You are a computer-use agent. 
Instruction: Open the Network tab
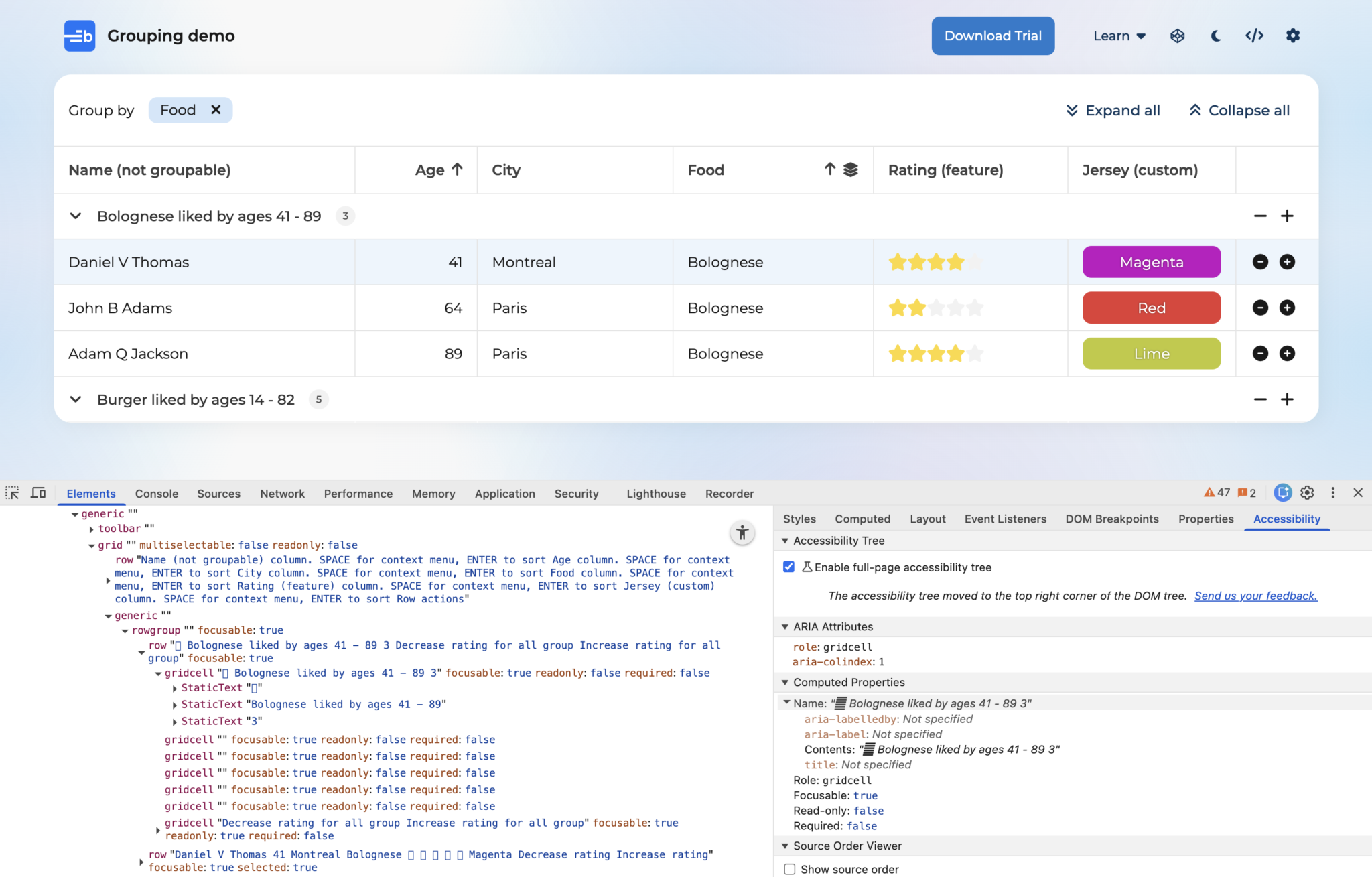pyautogui.click(x=282, y=494)
